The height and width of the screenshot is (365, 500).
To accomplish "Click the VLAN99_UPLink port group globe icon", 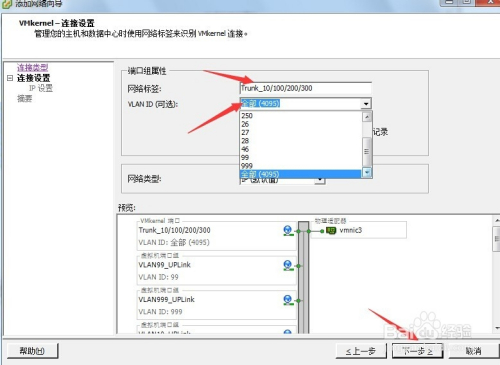I will [x=288, y=265].
